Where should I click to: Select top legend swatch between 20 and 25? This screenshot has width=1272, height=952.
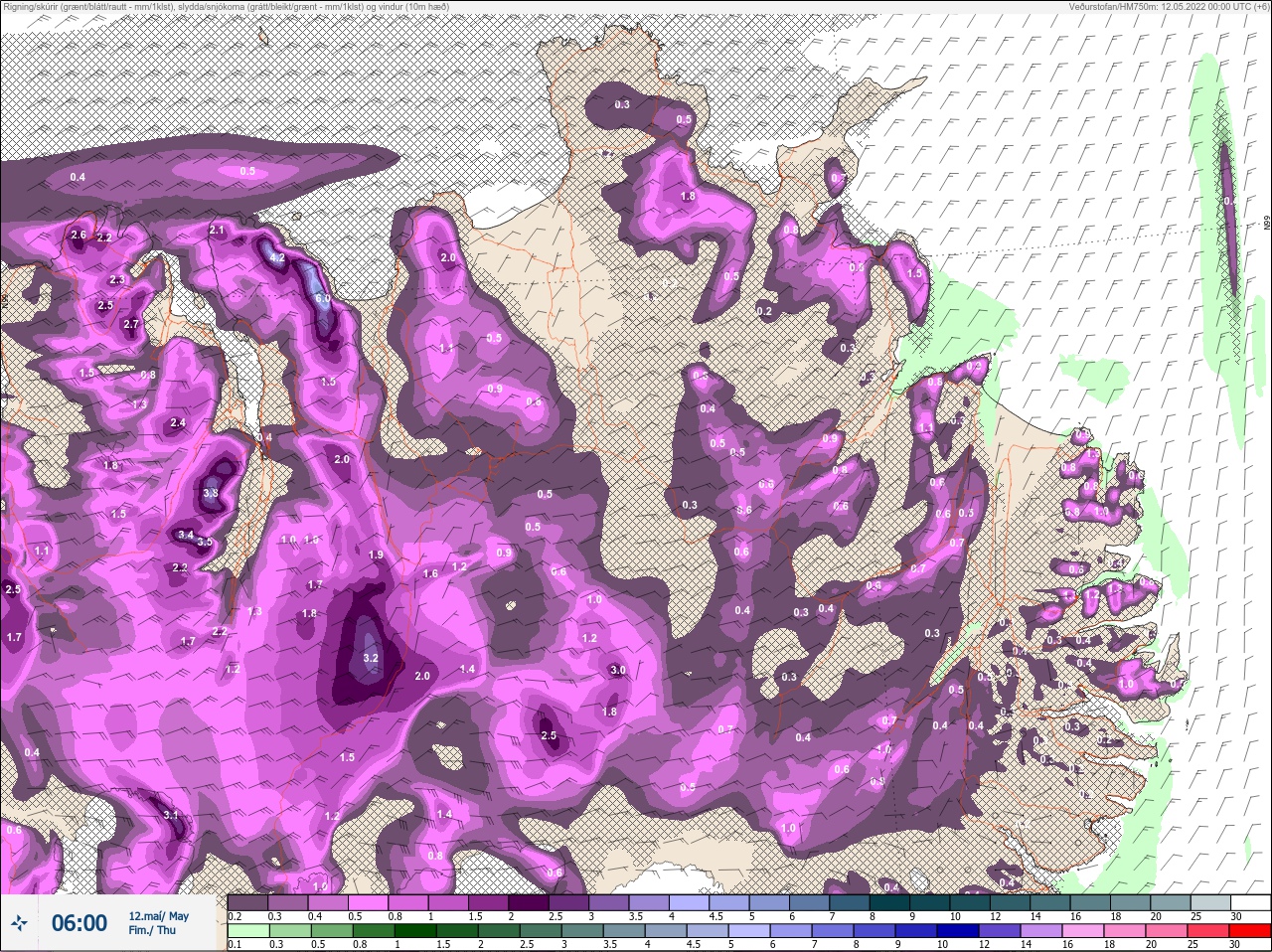(1172, 901)
